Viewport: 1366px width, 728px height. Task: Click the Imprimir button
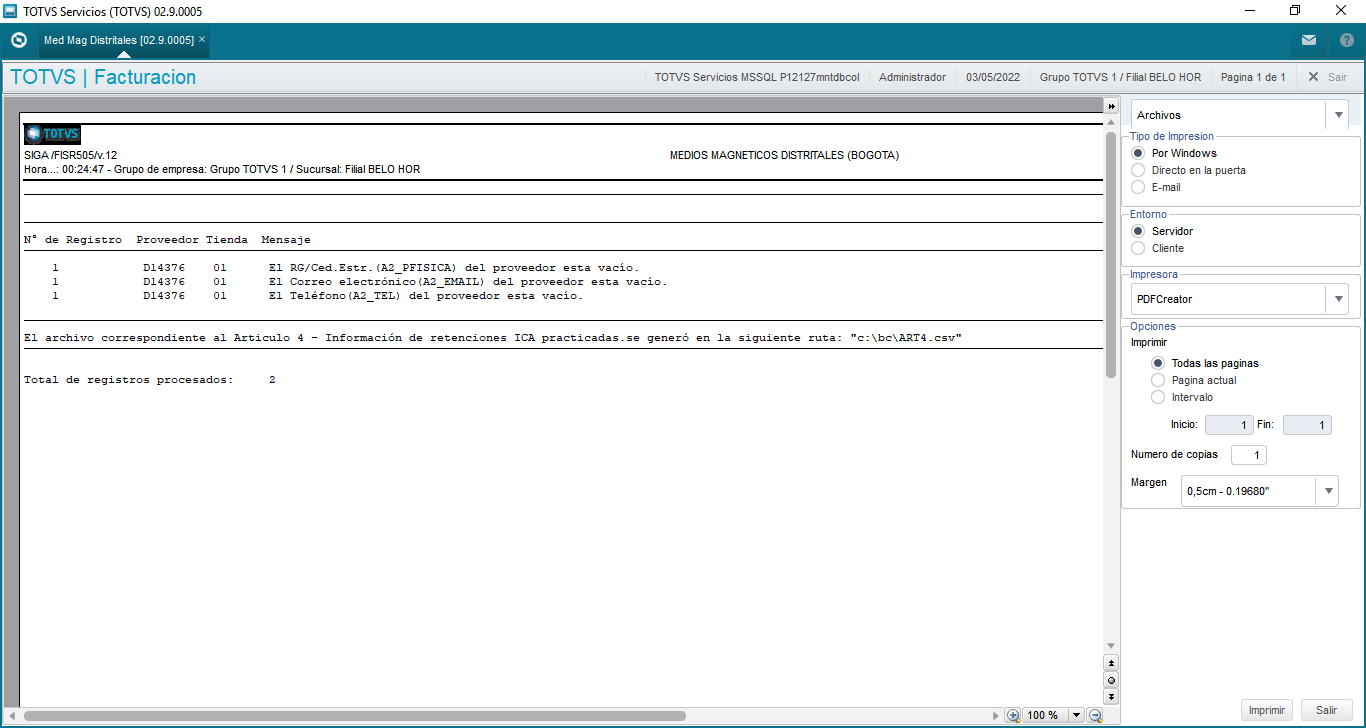tap(1267, 710)
